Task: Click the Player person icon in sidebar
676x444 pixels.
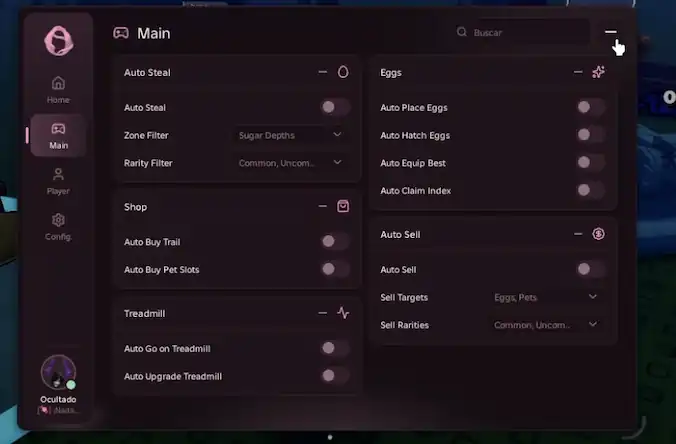Action: (58, 174)
